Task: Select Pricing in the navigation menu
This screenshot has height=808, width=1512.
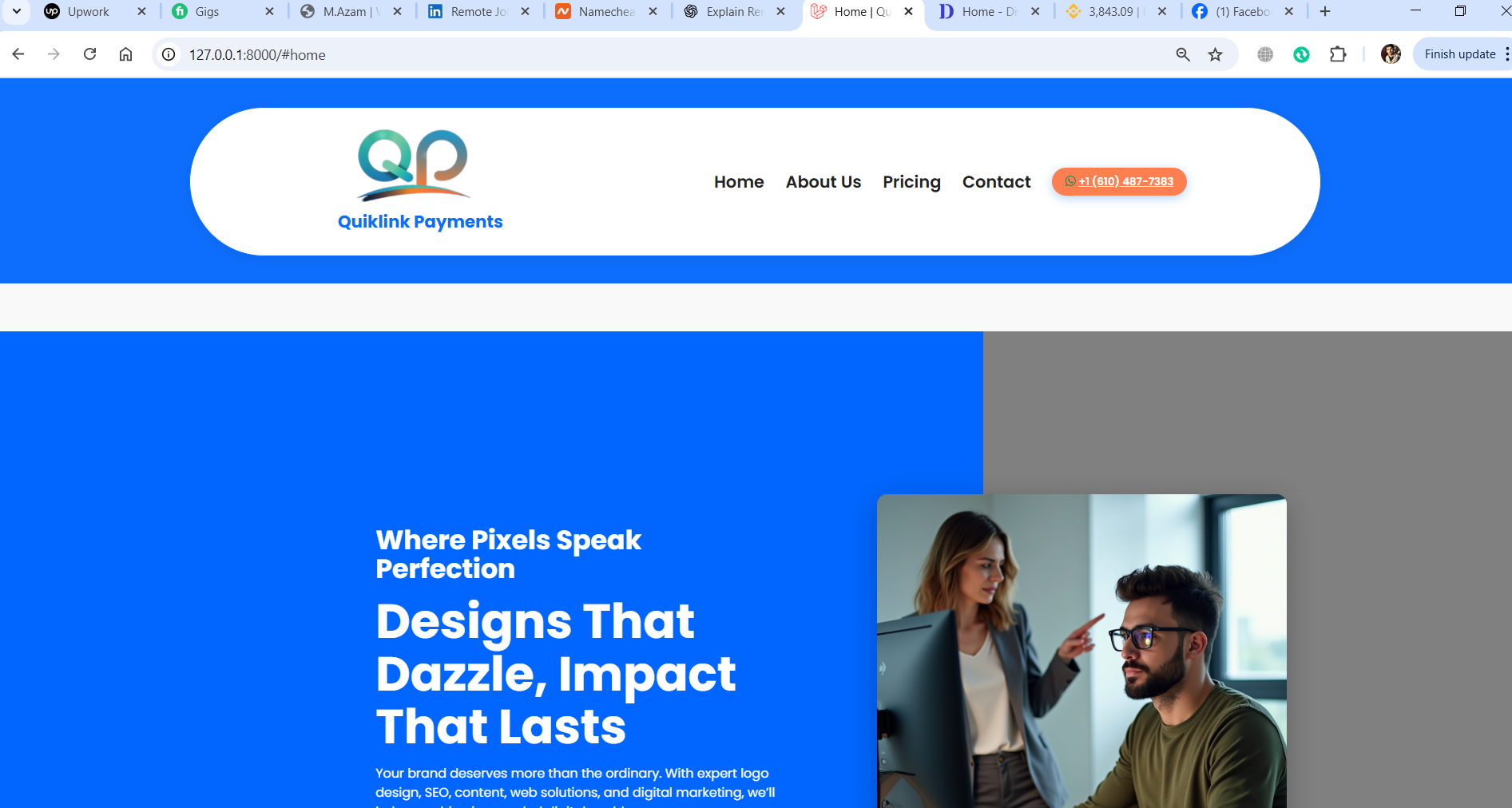Action: point(911,181)
